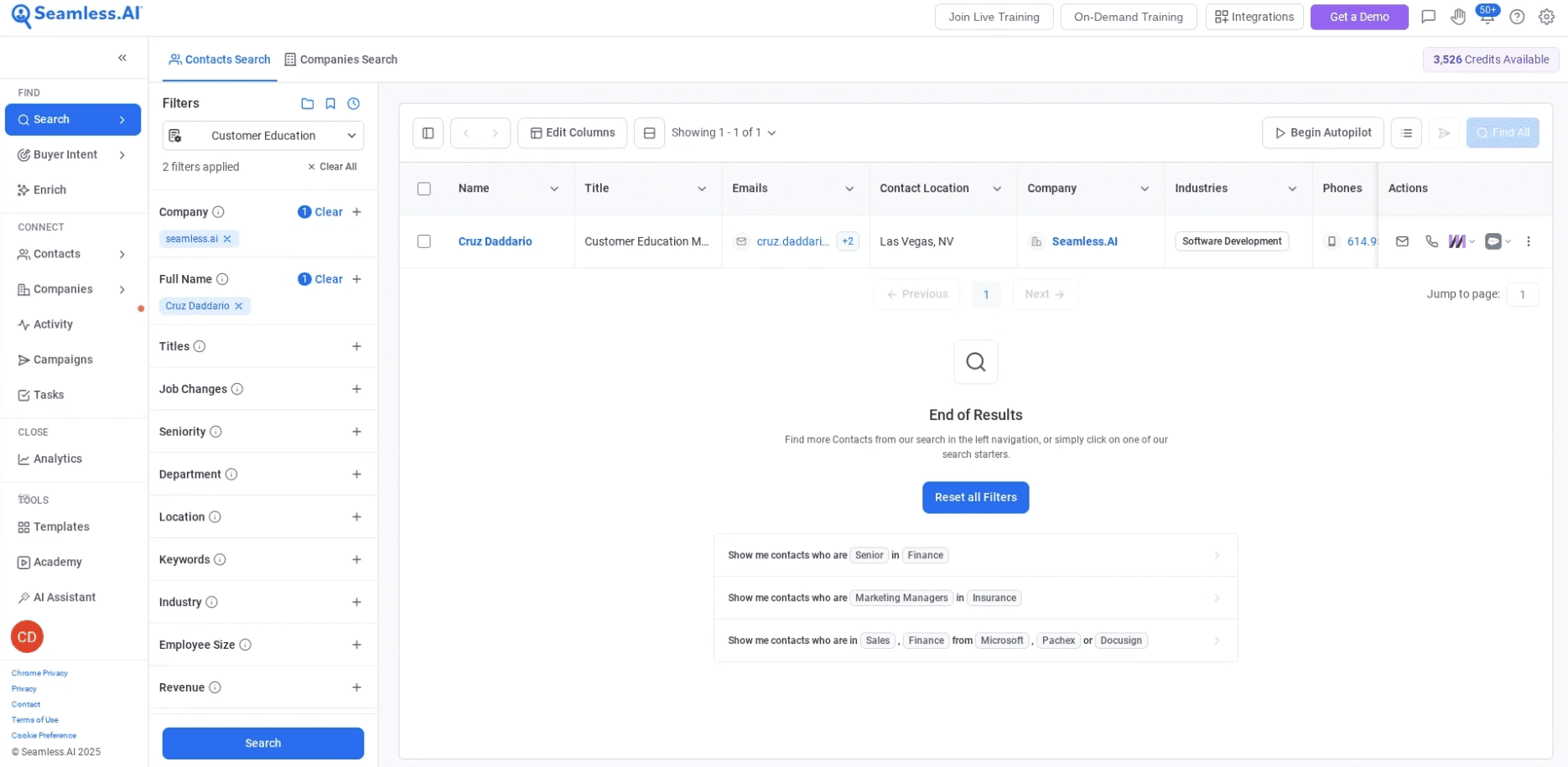
Task: Click the Reset all Filters button
Action: pyautogui.click(x=975, y=497)
